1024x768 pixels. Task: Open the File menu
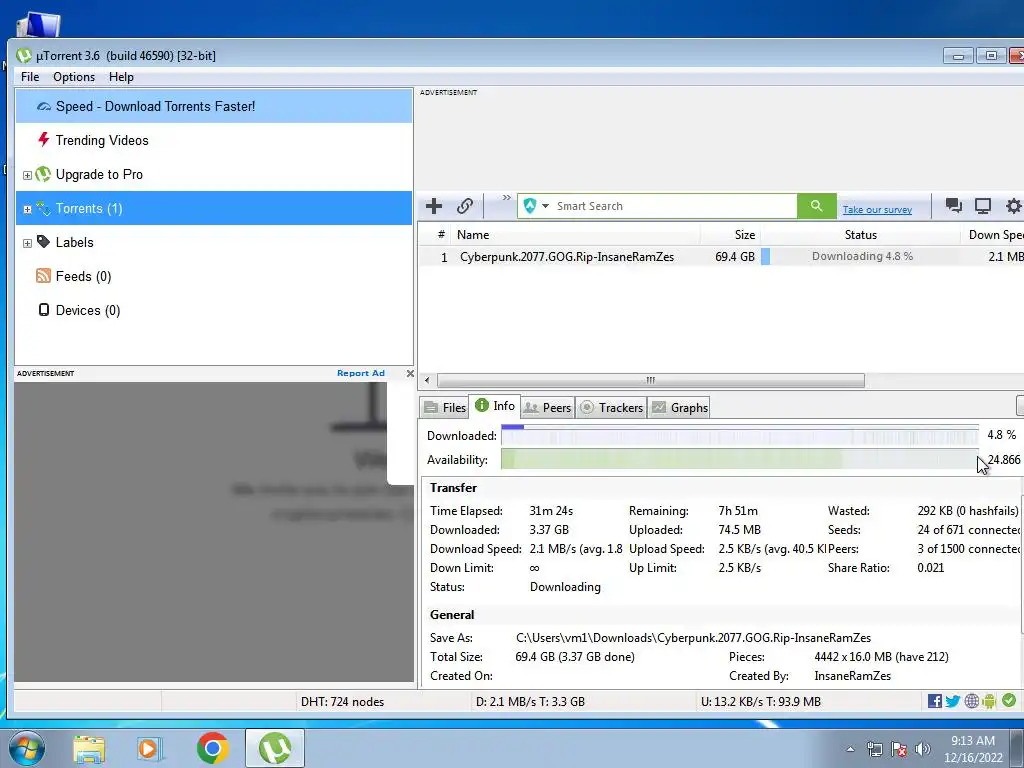point(30,77)
